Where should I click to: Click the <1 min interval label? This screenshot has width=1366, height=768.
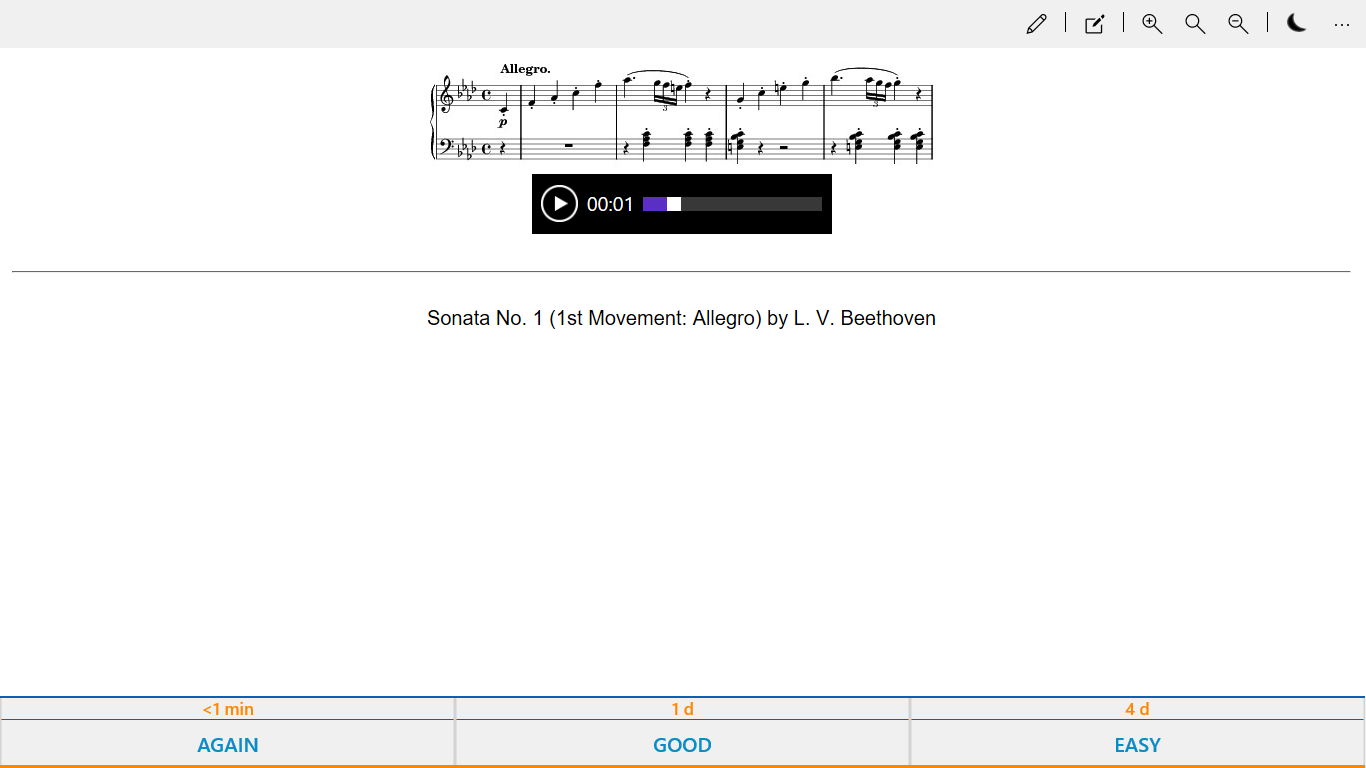228,709
